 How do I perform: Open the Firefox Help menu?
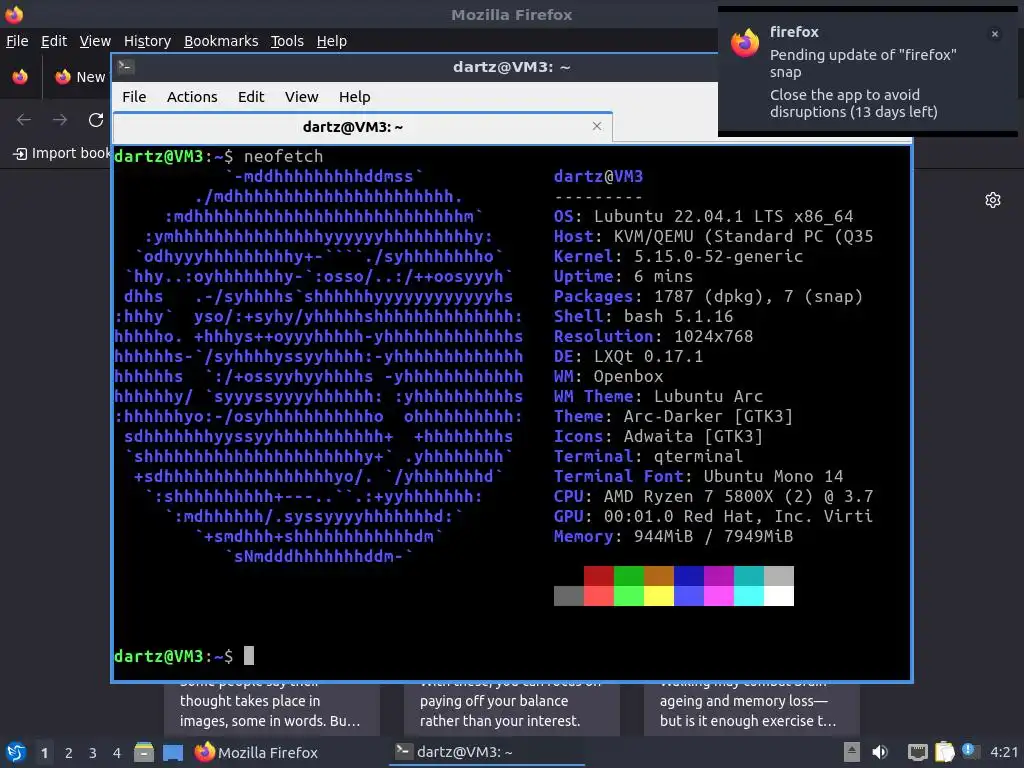(x=332, y=41)
